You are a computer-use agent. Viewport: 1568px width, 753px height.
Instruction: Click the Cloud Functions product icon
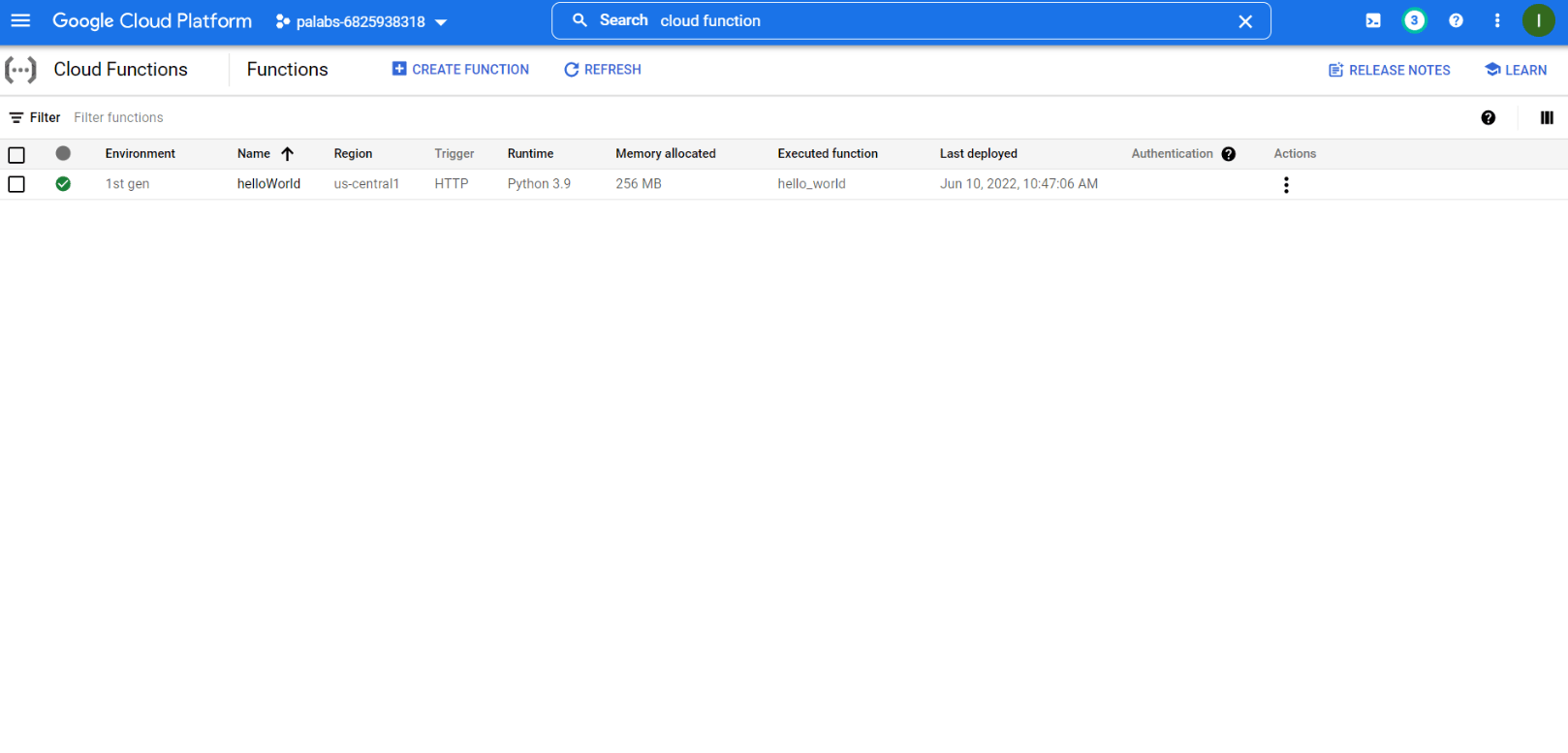coord(20,70)
